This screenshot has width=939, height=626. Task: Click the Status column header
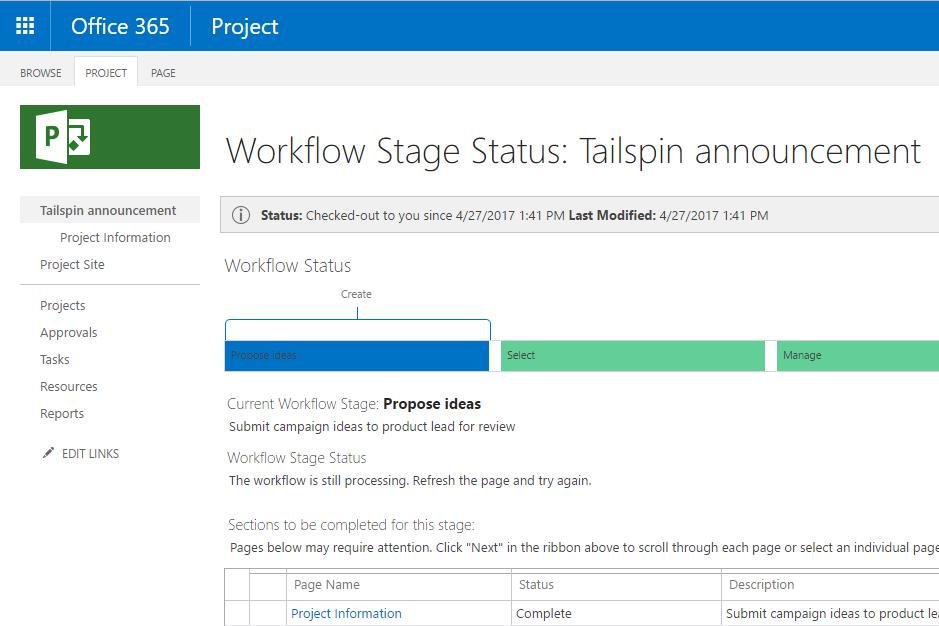point(536,585)
